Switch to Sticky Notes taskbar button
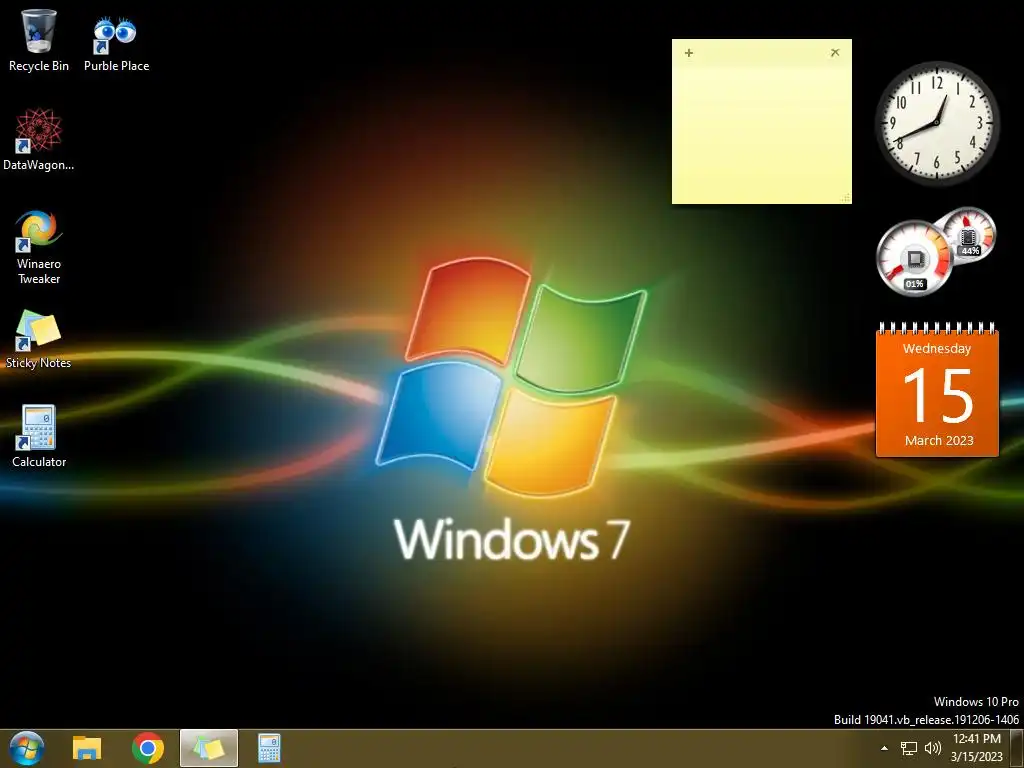The image size is (1024, 768). [x=209, y=748]
